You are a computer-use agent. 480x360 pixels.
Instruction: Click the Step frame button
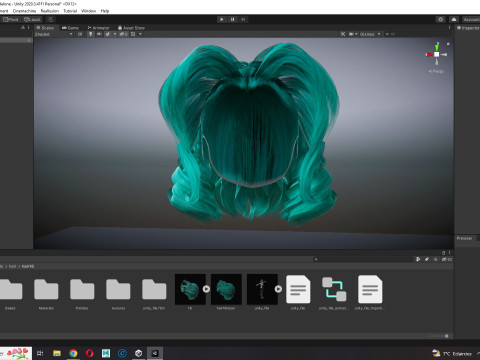click(243, 19)
